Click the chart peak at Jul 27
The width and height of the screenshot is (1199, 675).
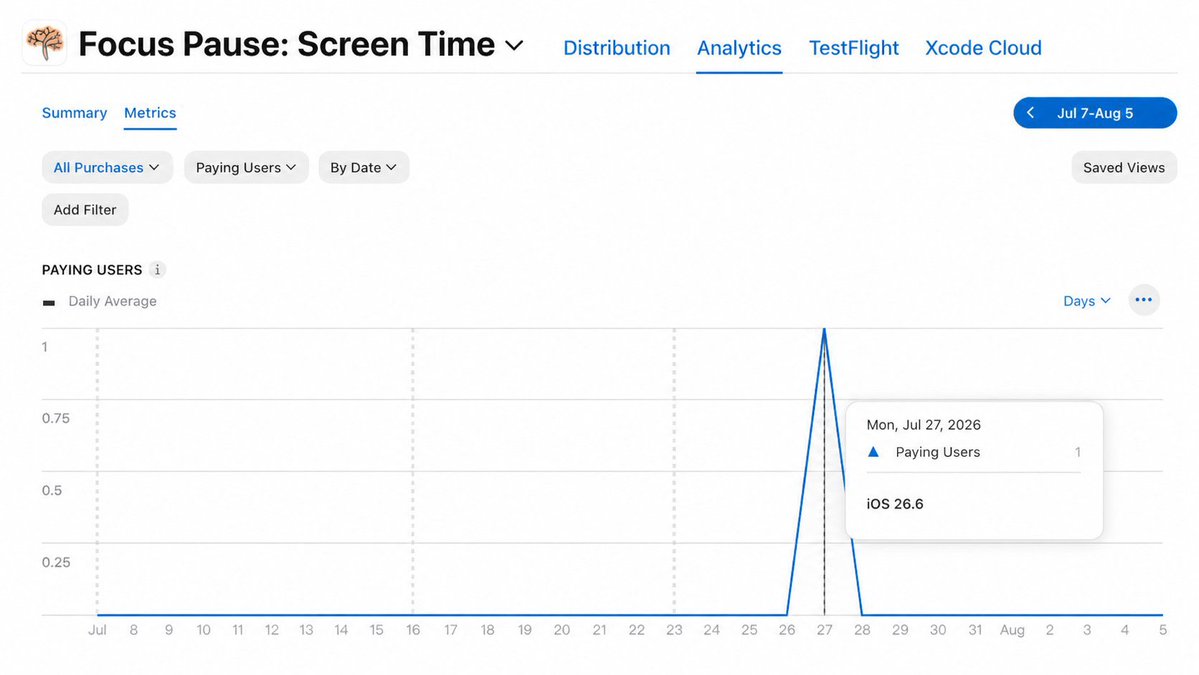[x=824, y=329]
